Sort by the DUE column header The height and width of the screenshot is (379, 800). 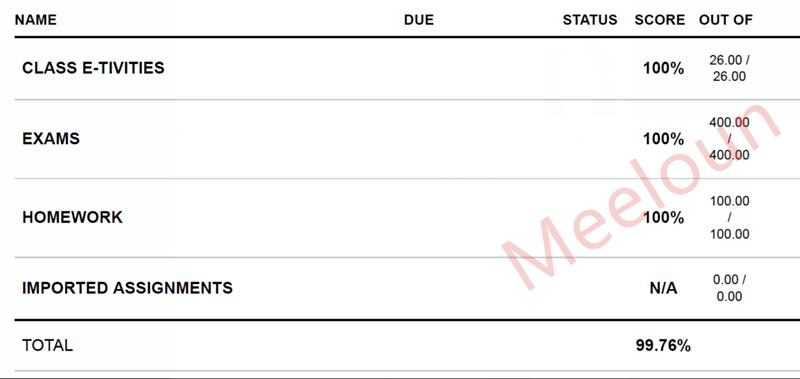pyautogui.click(x=419, y=20)
